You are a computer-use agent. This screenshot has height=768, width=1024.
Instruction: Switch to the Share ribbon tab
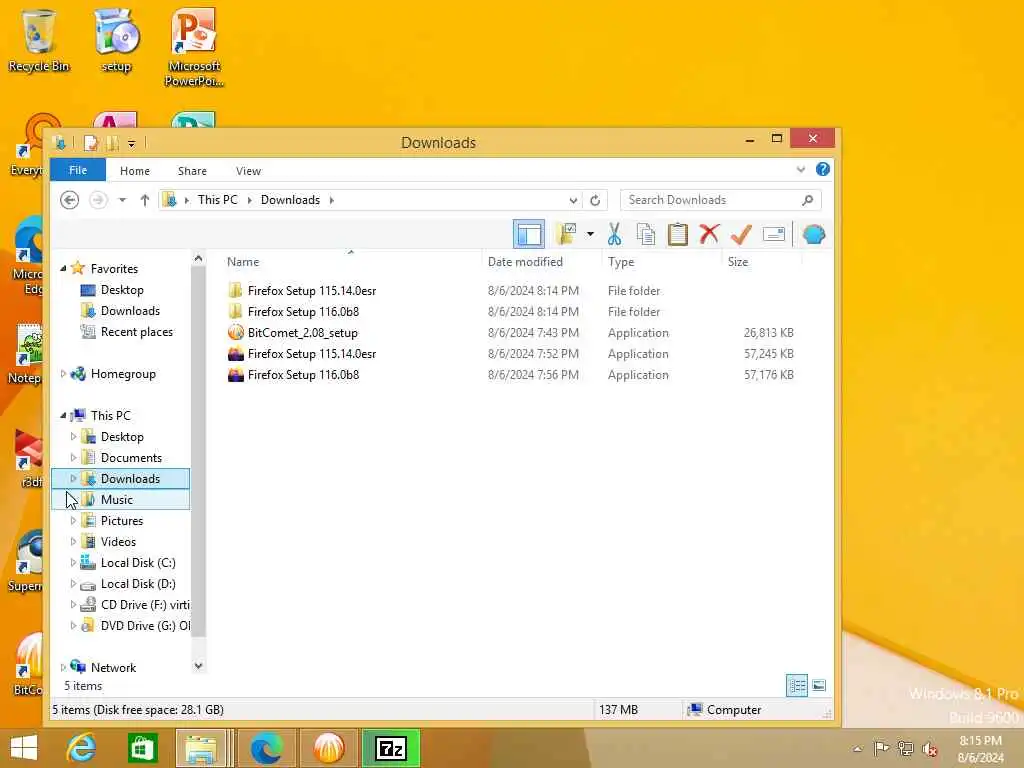[x=192, y=170]
